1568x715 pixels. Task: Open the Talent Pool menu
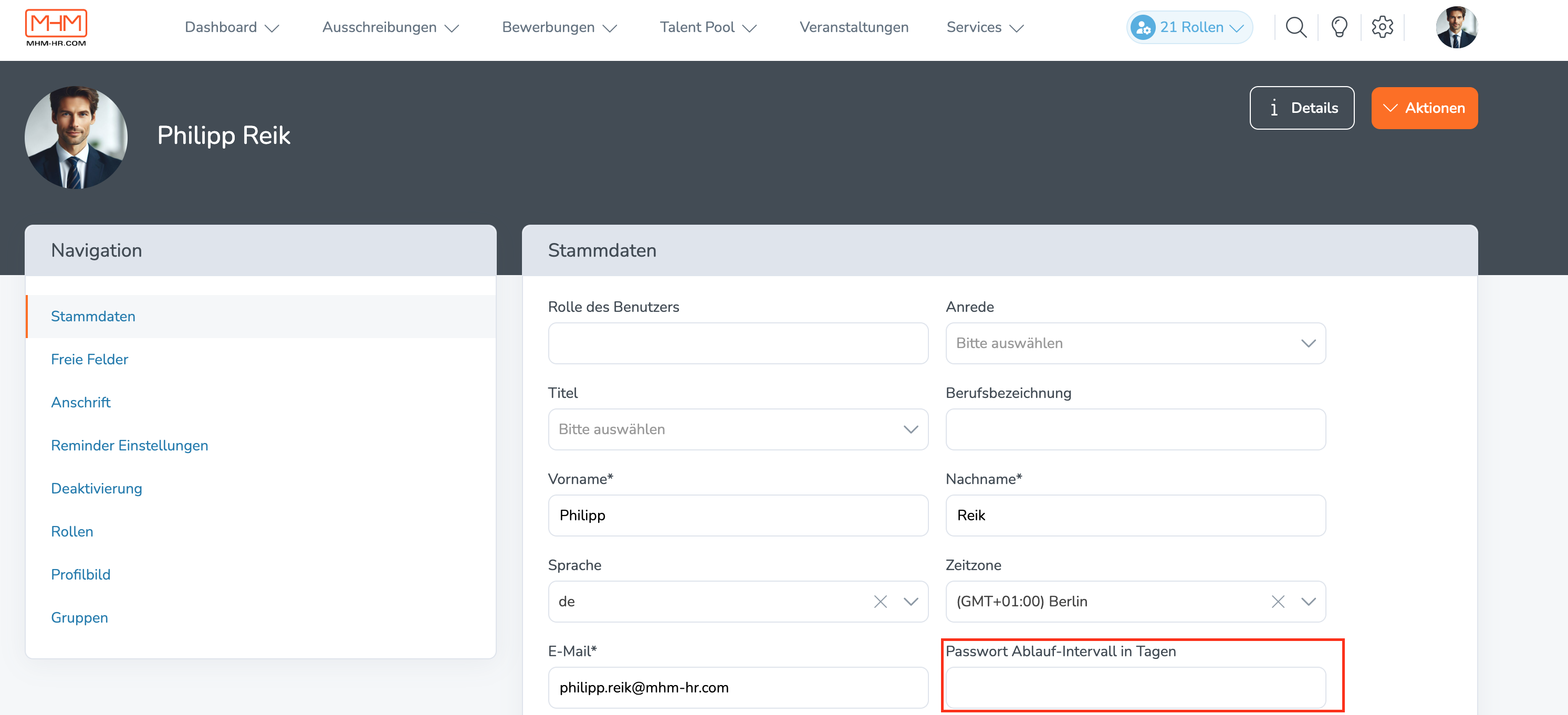click(x=708, y=27)
